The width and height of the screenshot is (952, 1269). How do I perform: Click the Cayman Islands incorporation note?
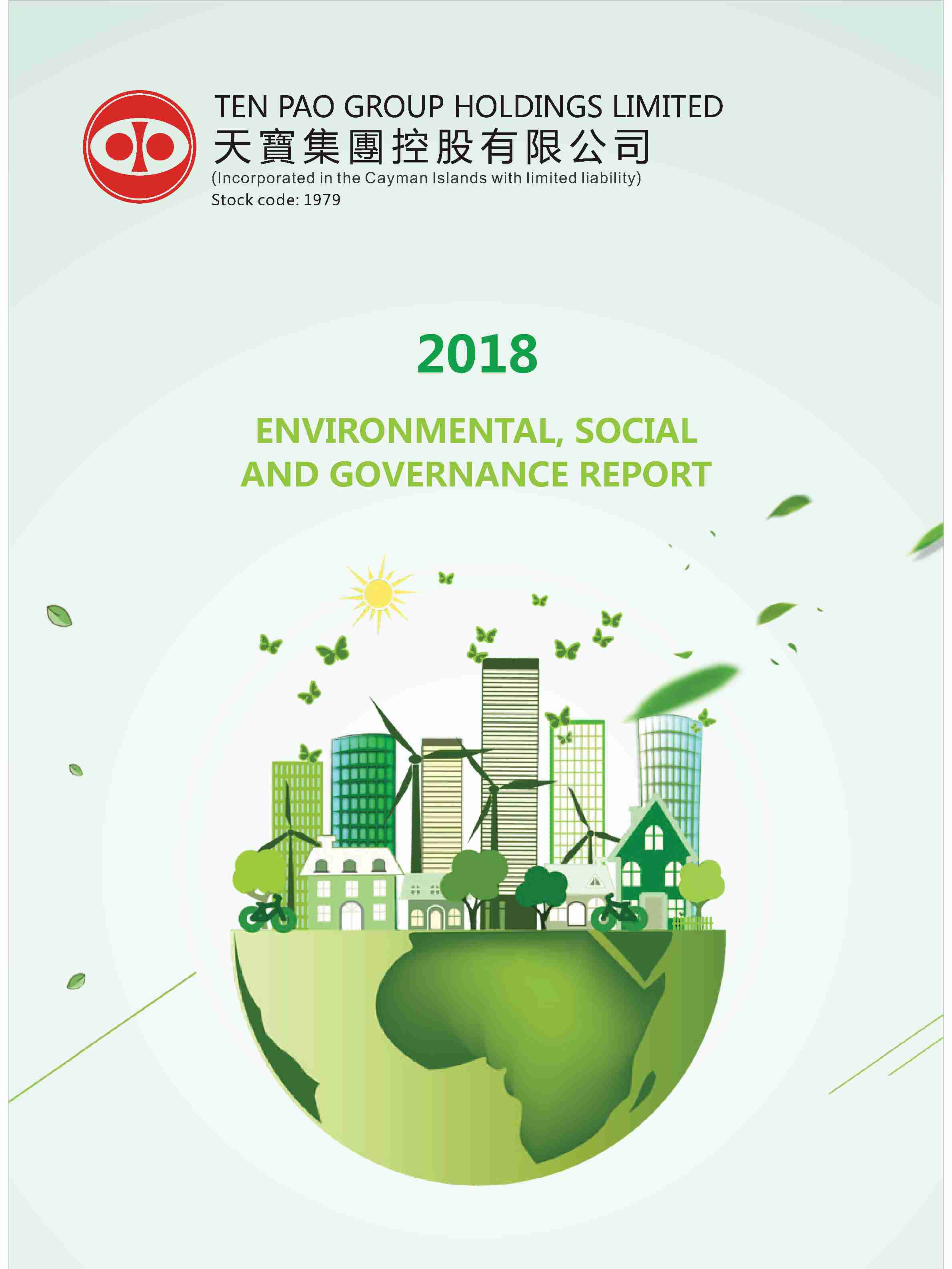(x=426, y=178)
